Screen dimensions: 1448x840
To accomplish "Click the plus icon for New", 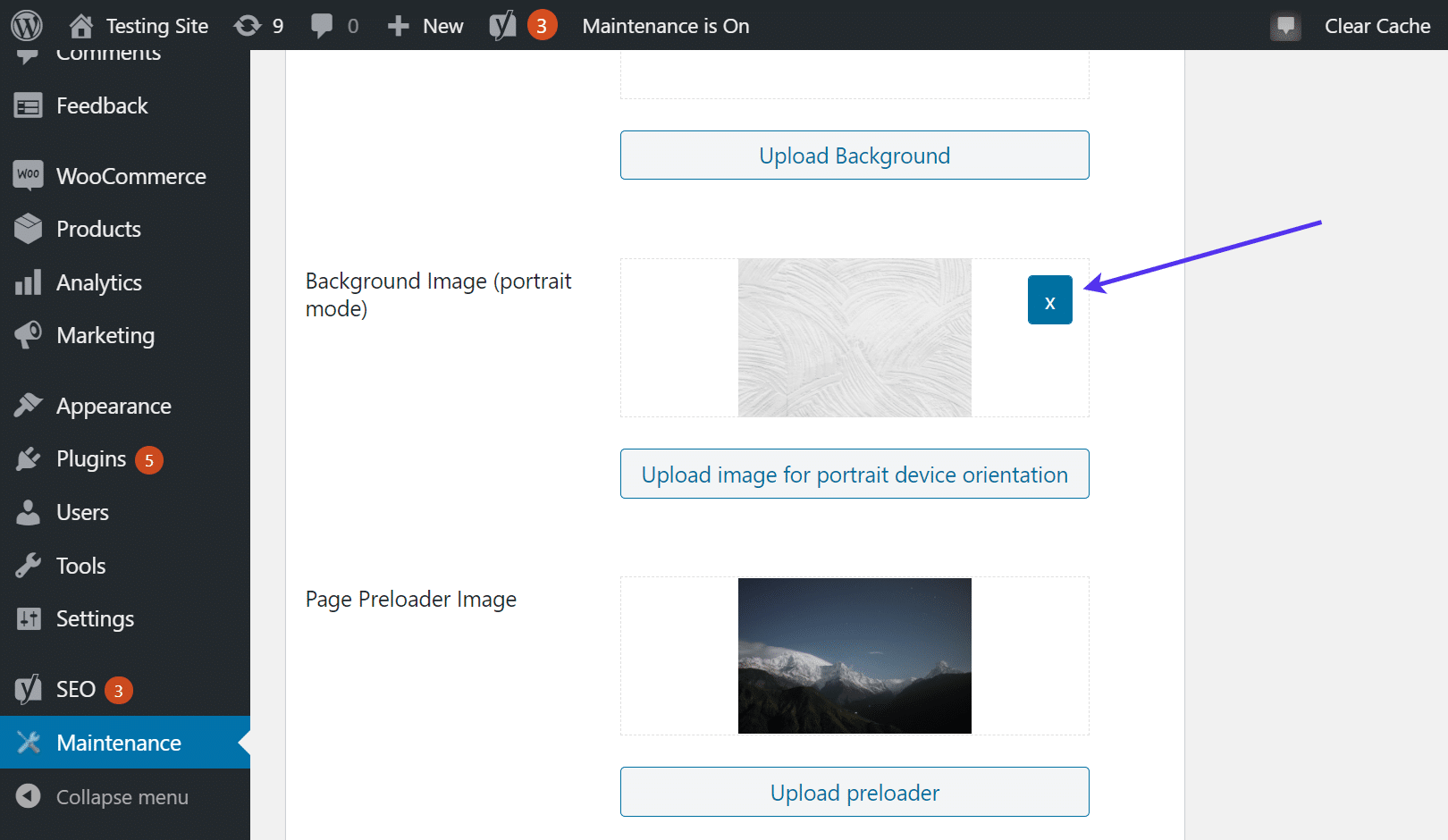I will click(398, 26).
